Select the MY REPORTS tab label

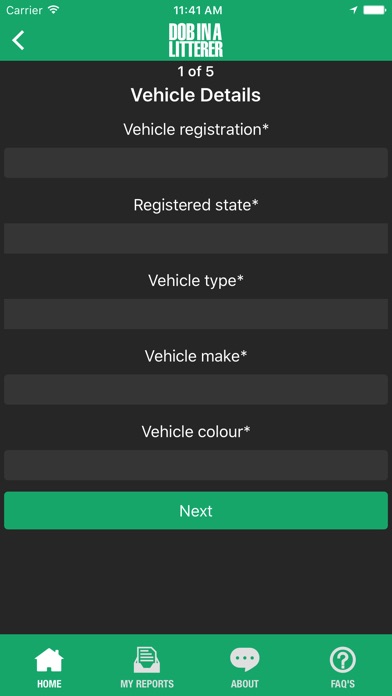click(147, 684)
